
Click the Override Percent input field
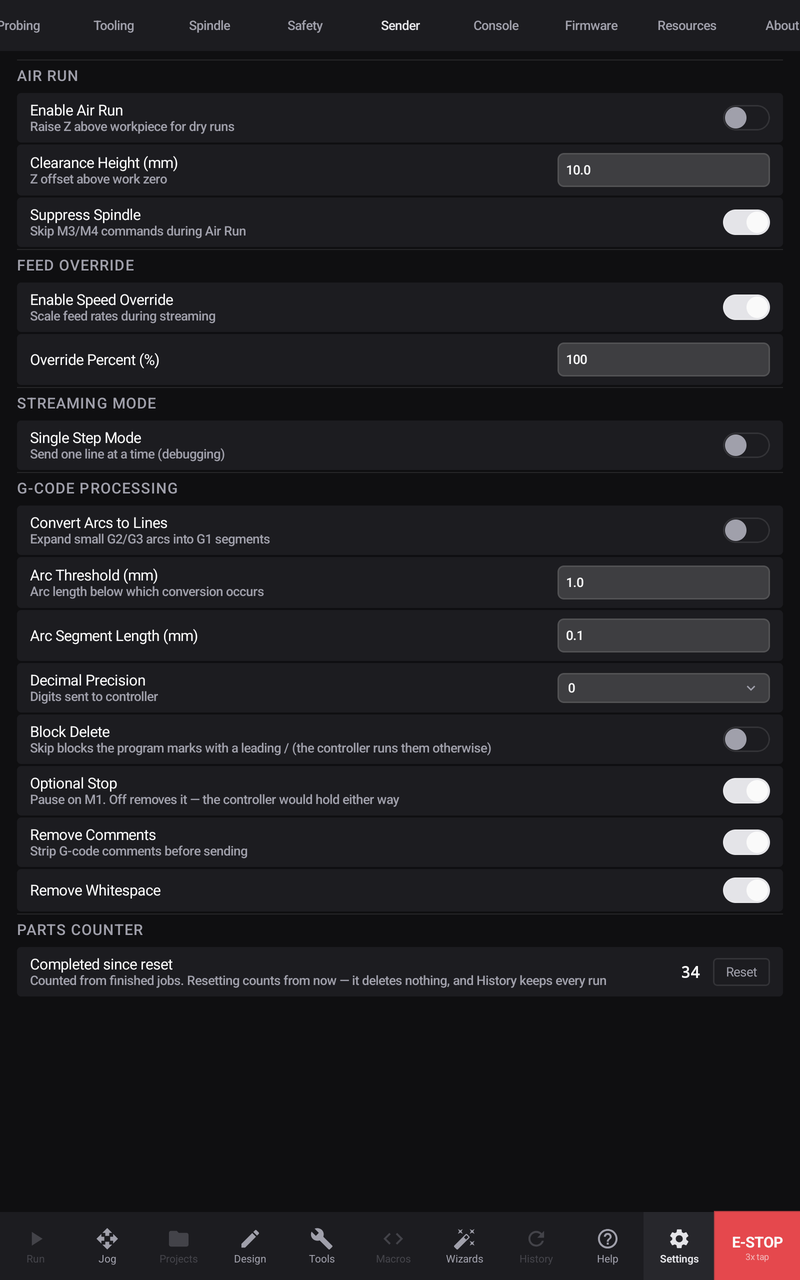coord(663,360)
